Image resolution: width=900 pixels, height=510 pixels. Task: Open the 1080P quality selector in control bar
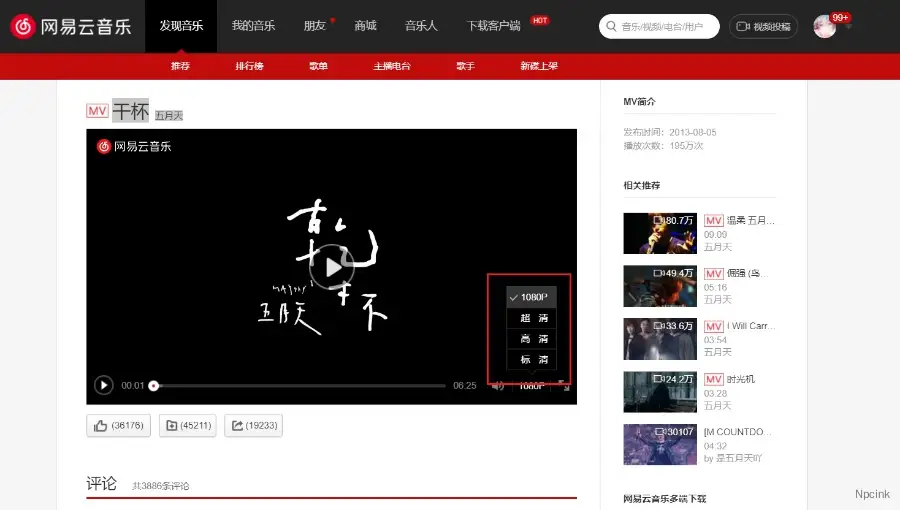tap(532, 386)
